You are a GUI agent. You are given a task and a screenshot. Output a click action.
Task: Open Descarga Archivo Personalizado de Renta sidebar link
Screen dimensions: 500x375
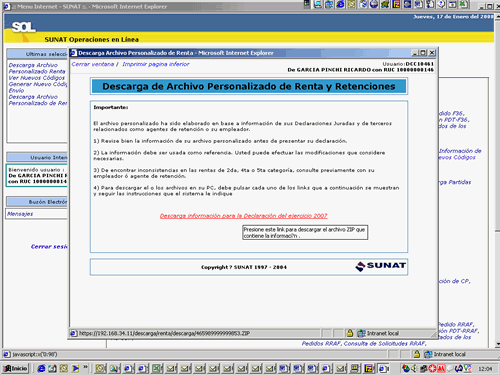(x=38, y=100)
